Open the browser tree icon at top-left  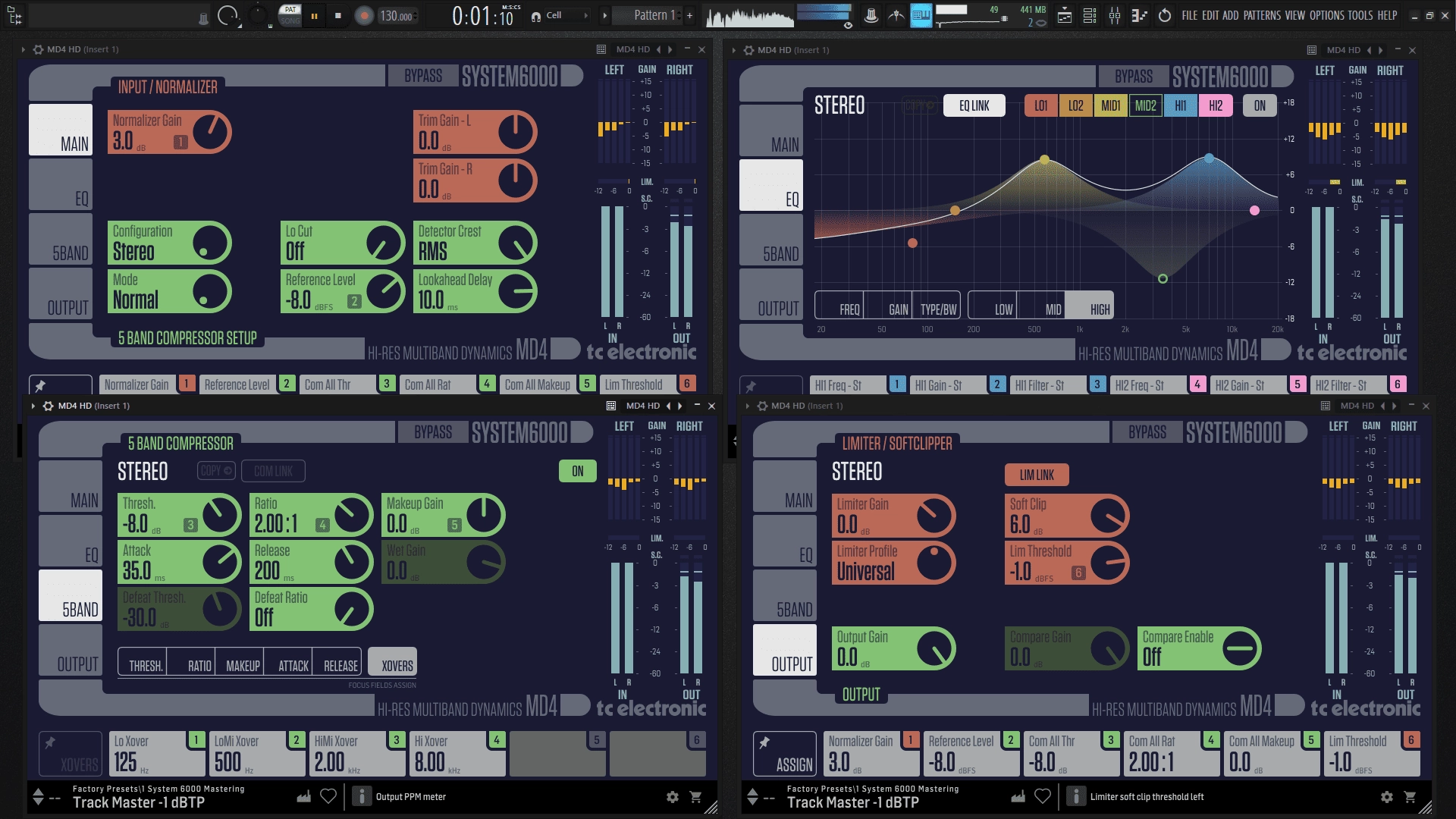[15, 15]
